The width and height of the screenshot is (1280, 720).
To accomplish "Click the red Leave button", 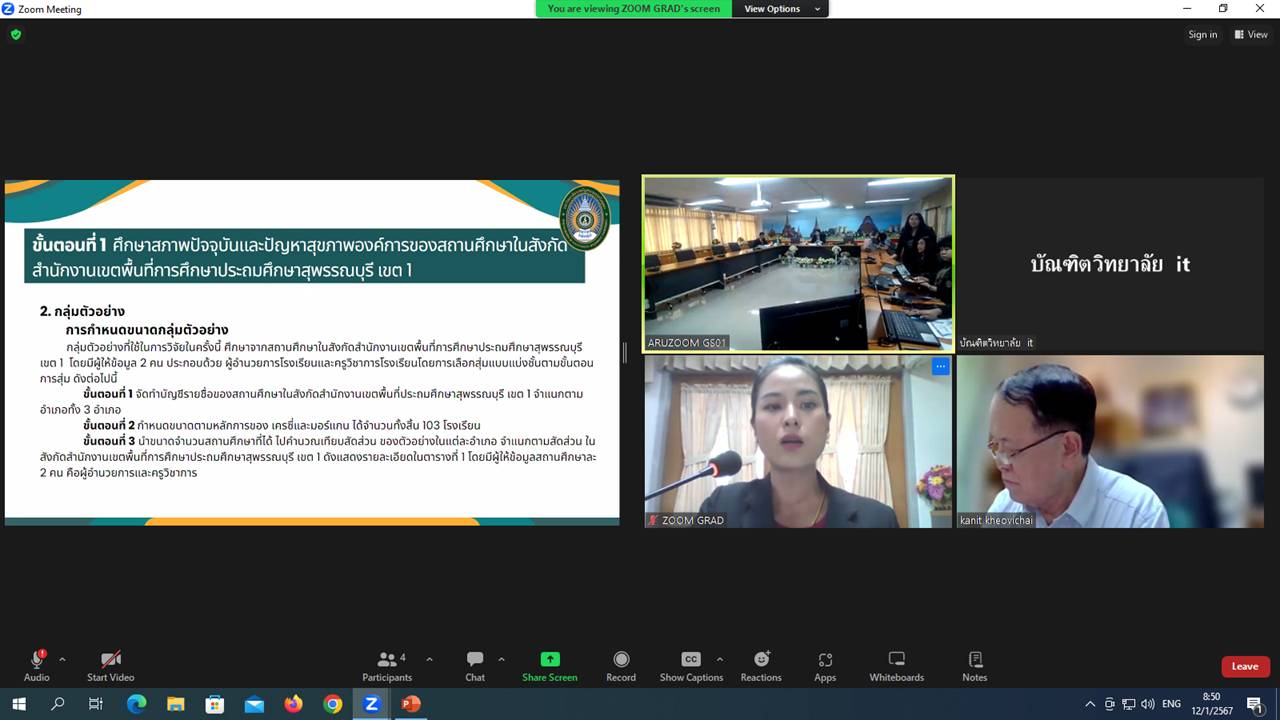I will click(x=1245, y=667).
